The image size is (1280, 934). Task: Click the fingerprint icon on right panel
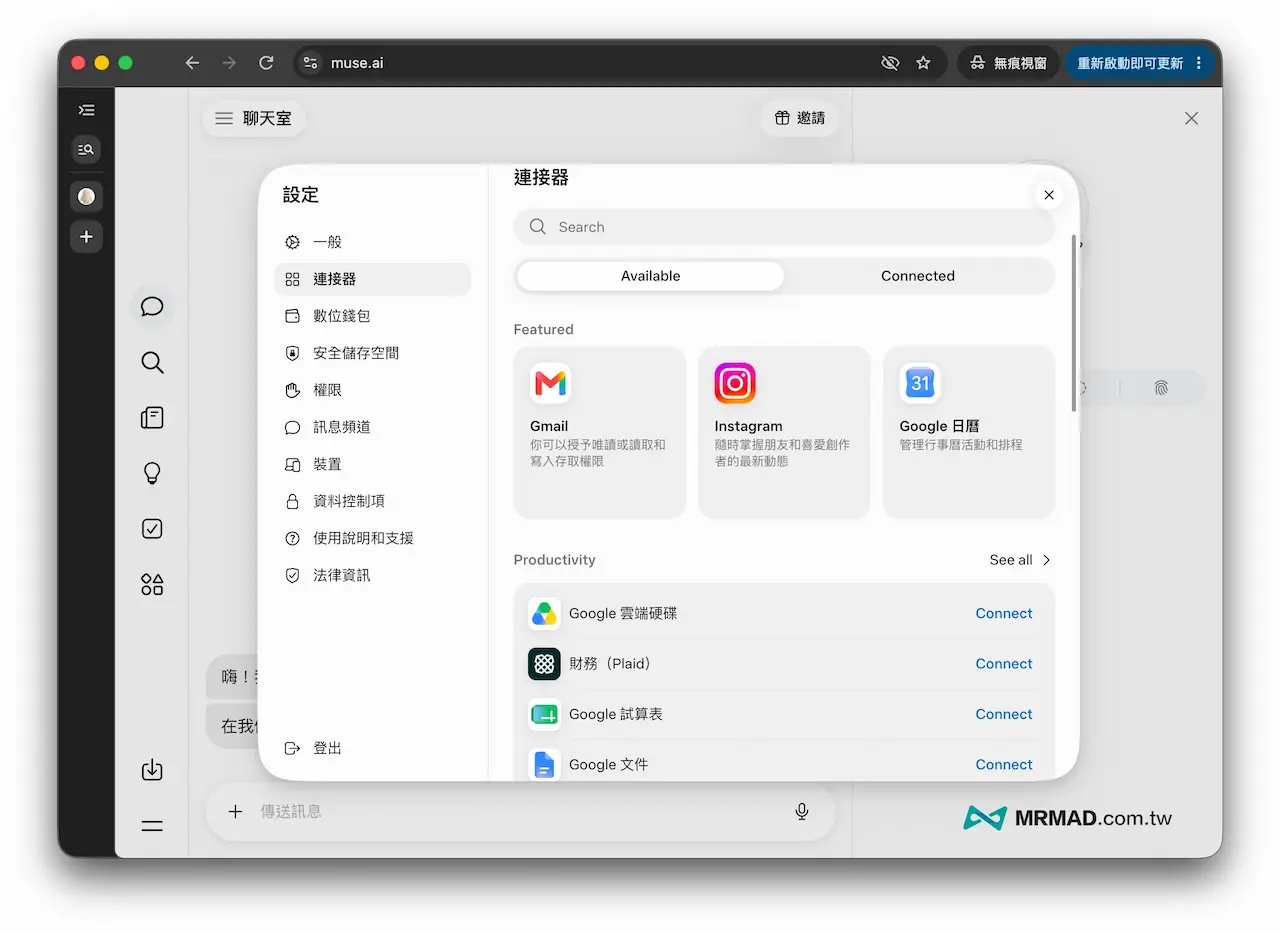tap(1160, 388)
